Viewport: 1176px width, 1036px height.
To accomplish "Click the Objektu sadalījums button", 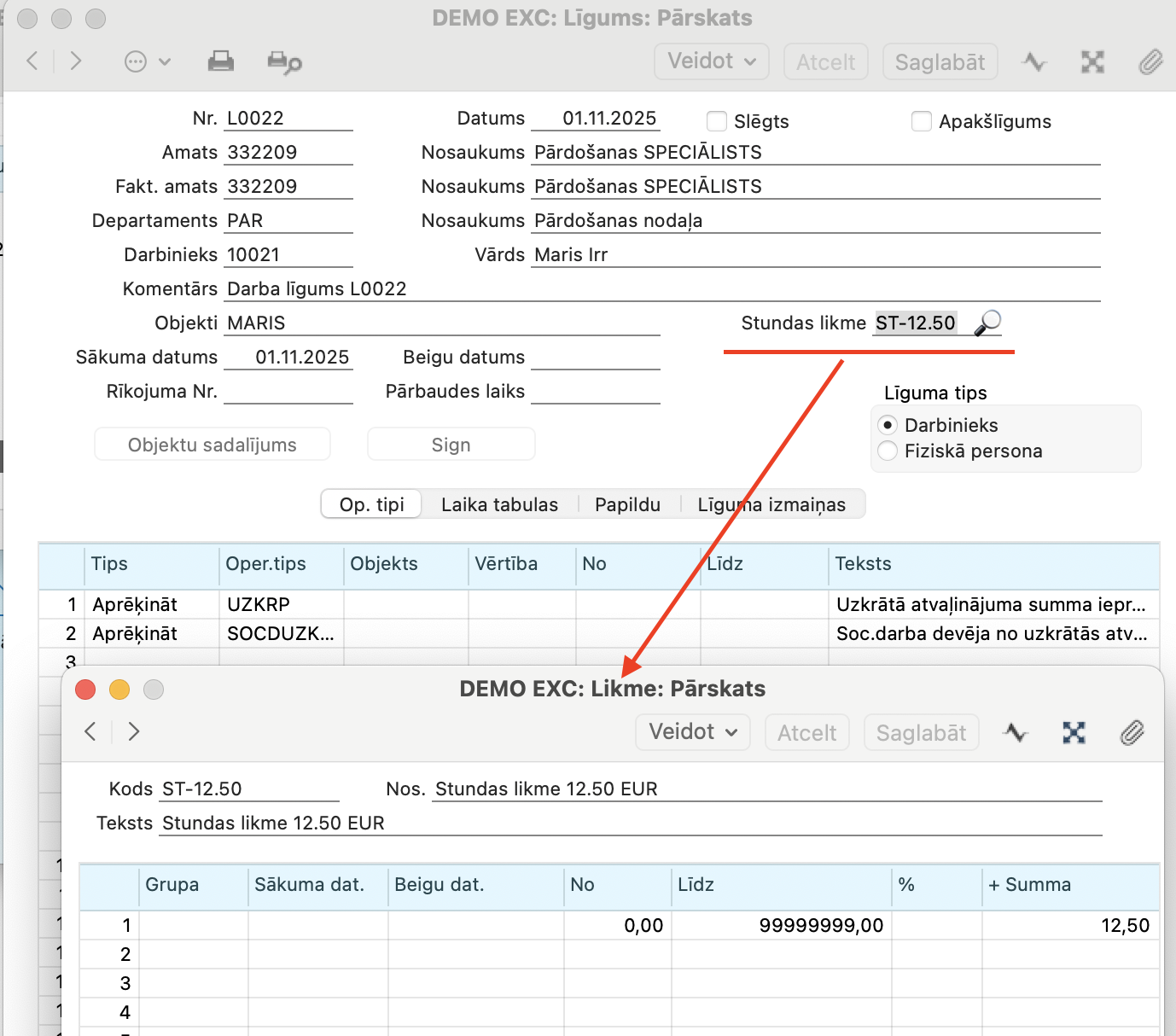I will 212,445.
